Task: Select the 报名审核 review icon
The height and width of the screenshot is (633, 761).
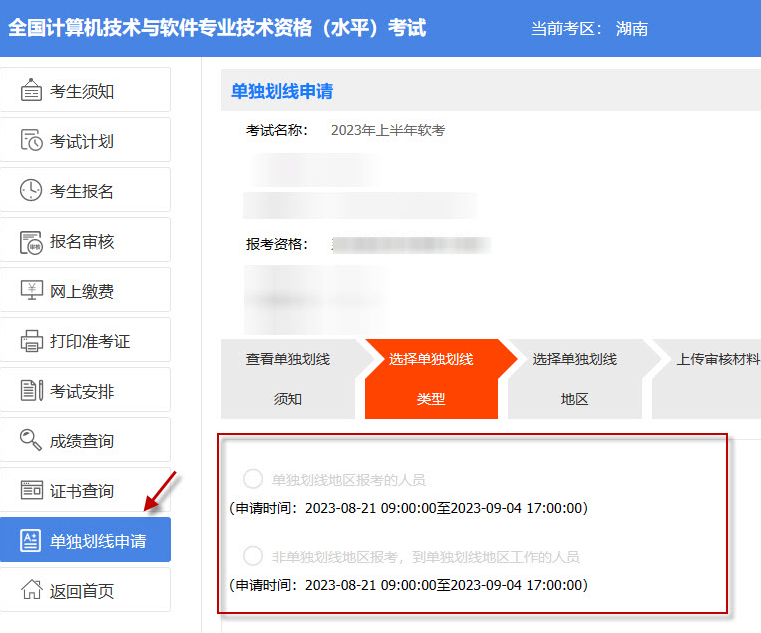Action: (x=32, y=241)
